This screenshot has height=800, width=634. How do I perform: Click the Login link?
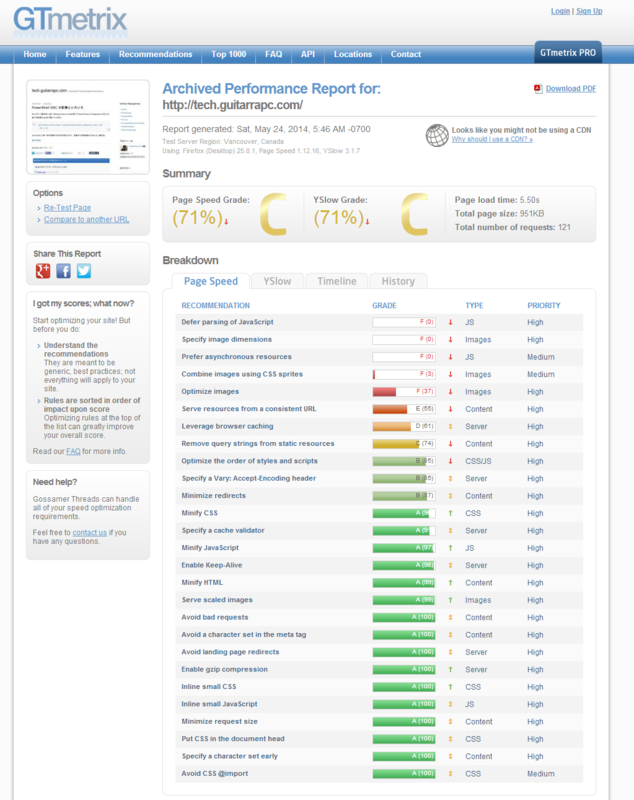tap(560, 11)
